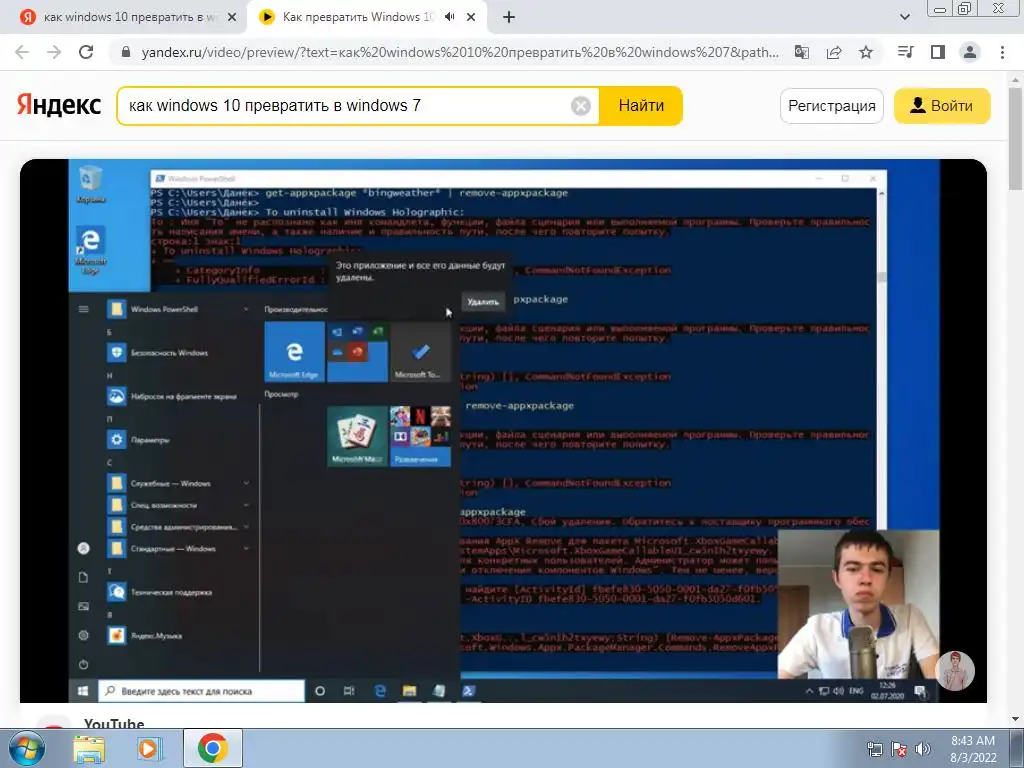Open the tab search dropdown chevron

pos(904,17)
